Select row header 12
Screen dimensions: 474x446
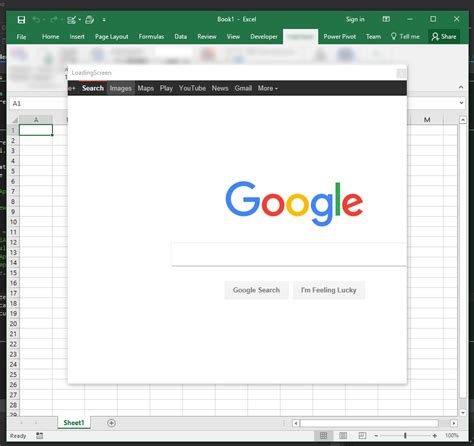pyautogui.click(x=13, y=242)
